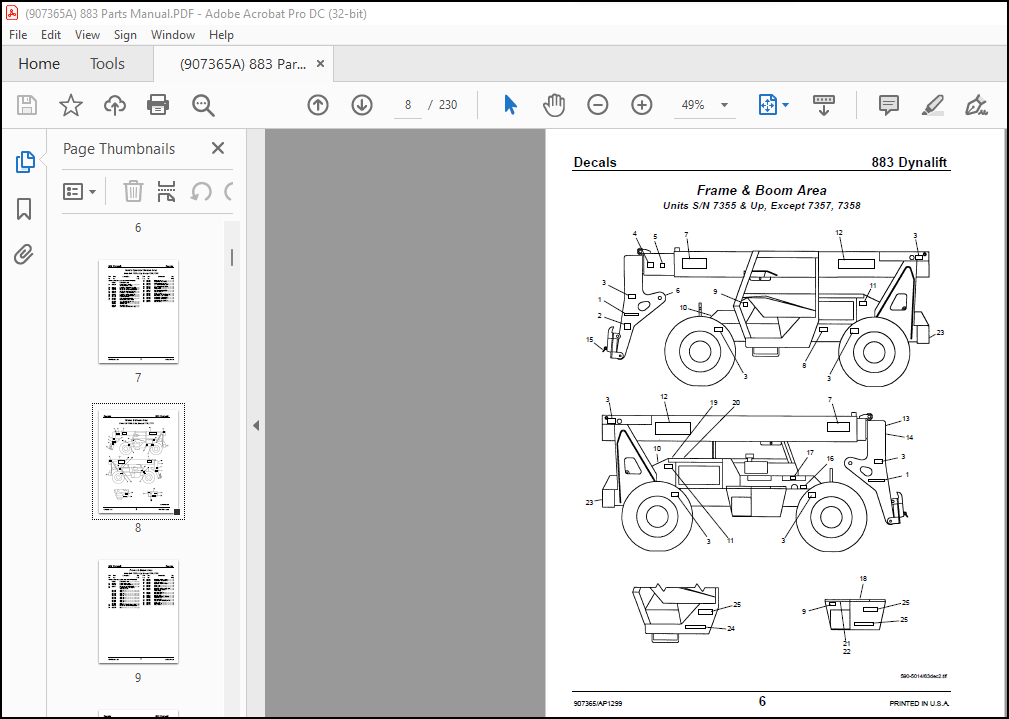Open the Sign menu
Image resolution: width=1009 pixels, height=719 pixels.
(x=125, y=35)
